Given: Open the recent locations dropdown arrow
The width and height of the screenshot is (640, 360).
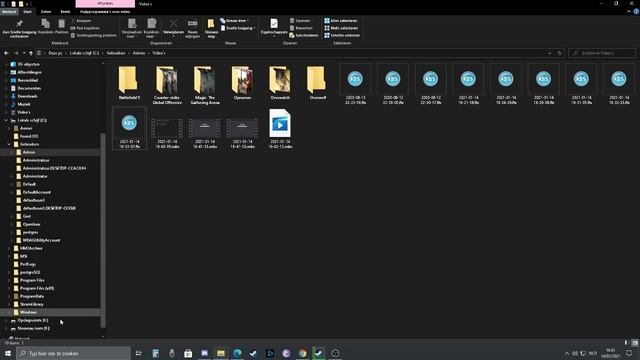Looking at the screenshot, I should pyautogui.click(x=24, y=53).
